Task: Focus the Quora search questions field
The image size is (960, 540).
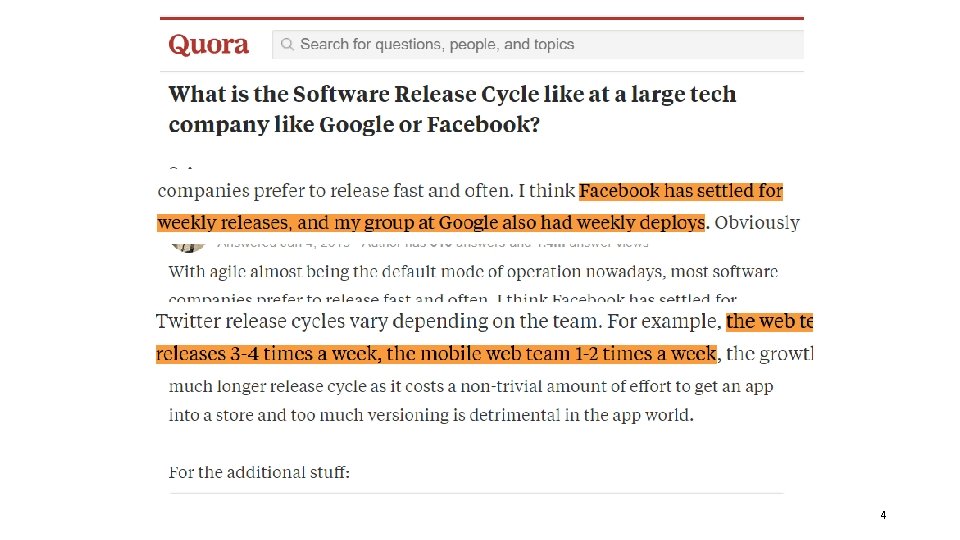Action: pyautogui.click(x=540, y=44)
